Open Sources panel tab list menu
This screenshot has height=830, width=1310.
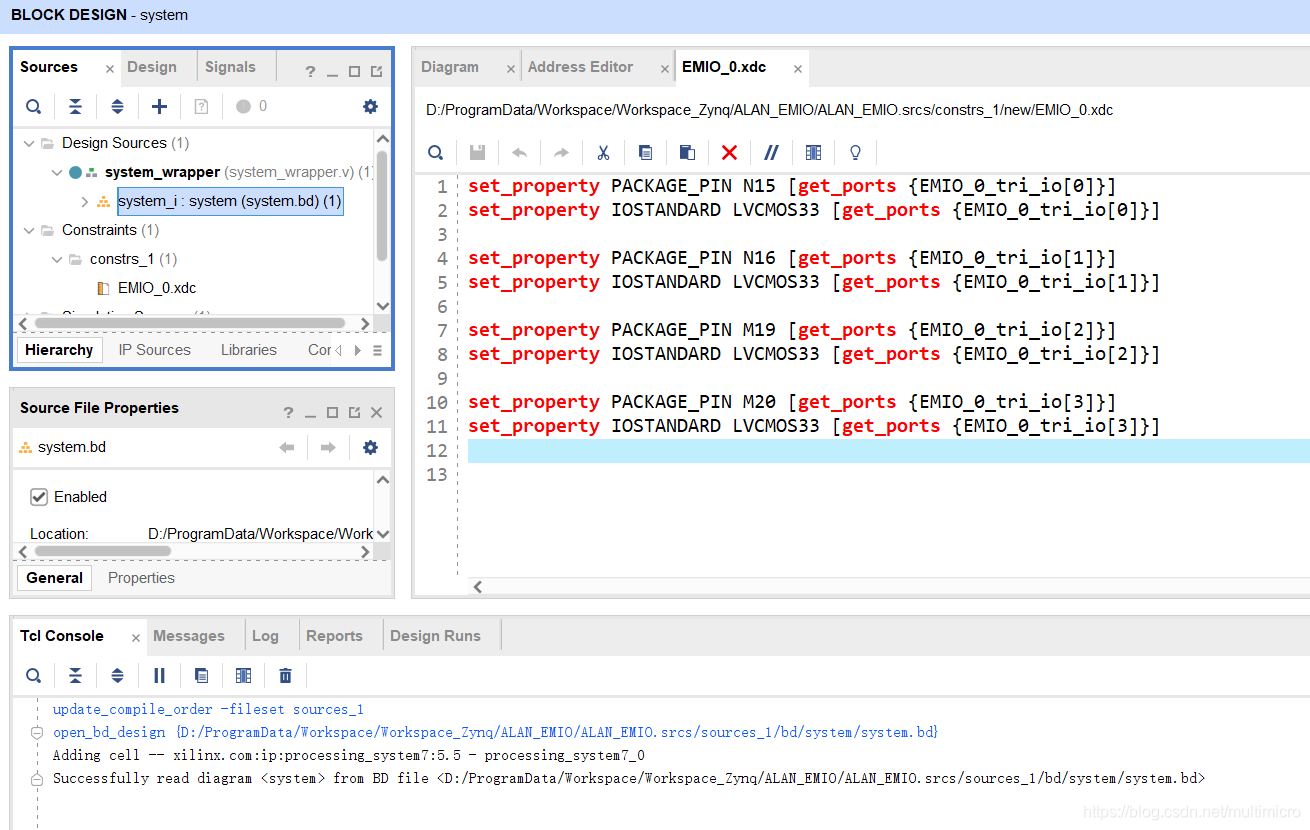tap(377, 350)
